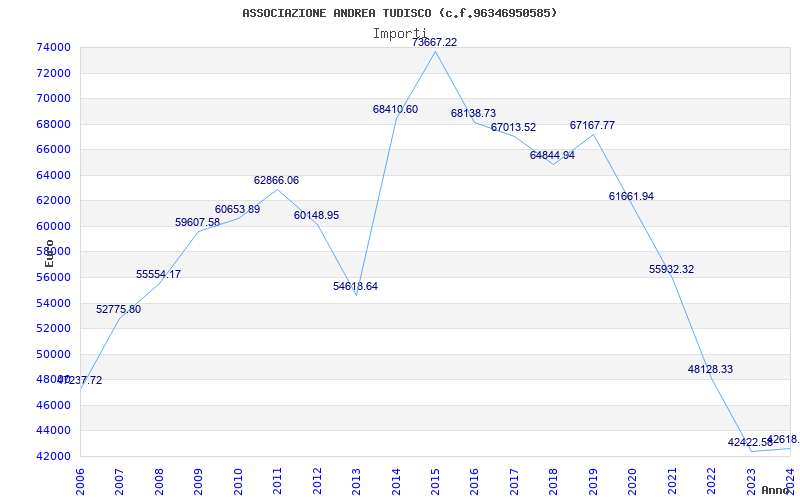Image resolution: width=800 pixels, height=500 pixels.
Task: Click the x-axis year 2014
Action: point(396,481)
